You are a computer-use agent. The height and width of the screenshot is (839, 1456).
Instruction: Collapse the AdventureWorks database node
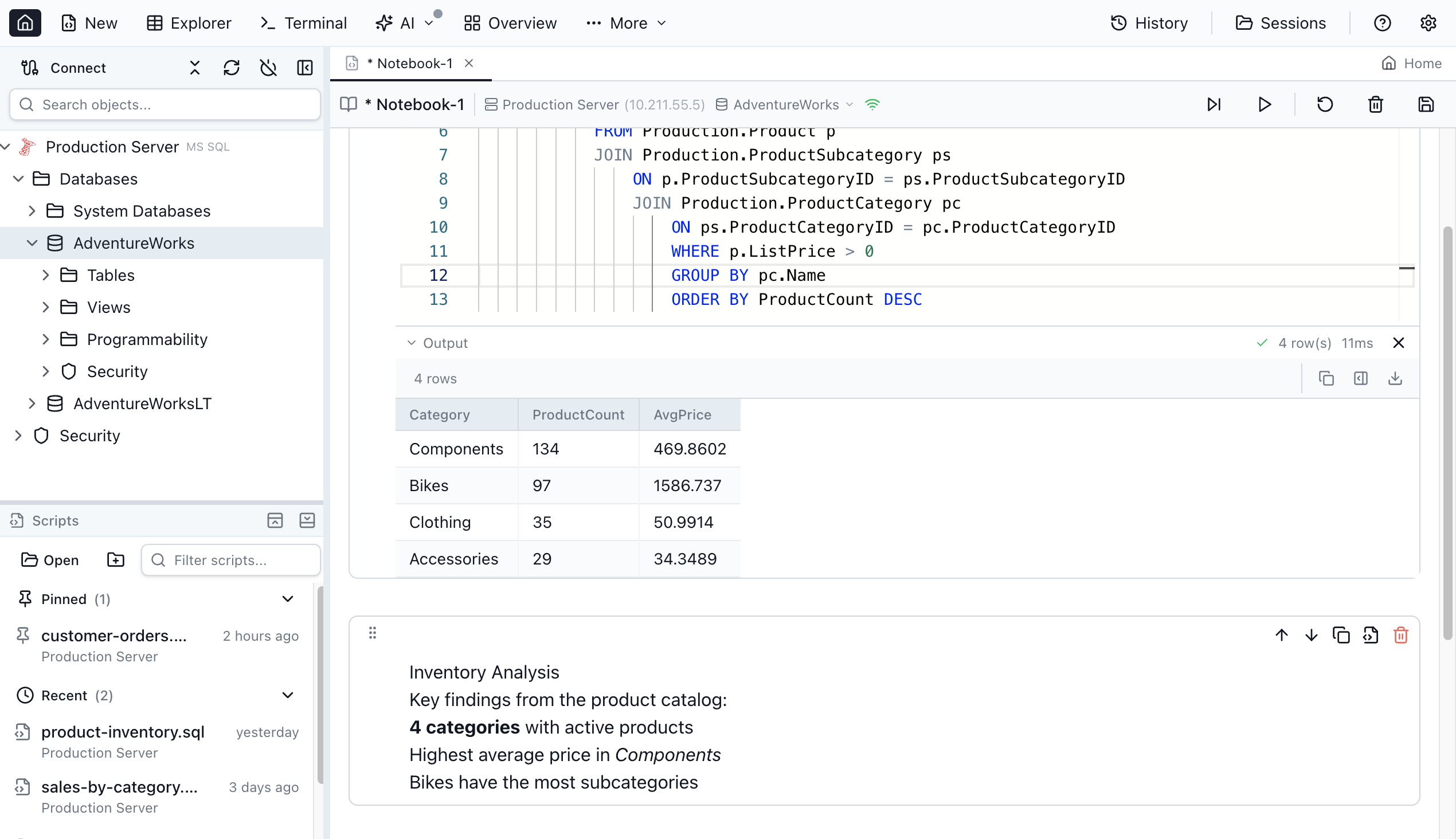(x=33, y=242)
